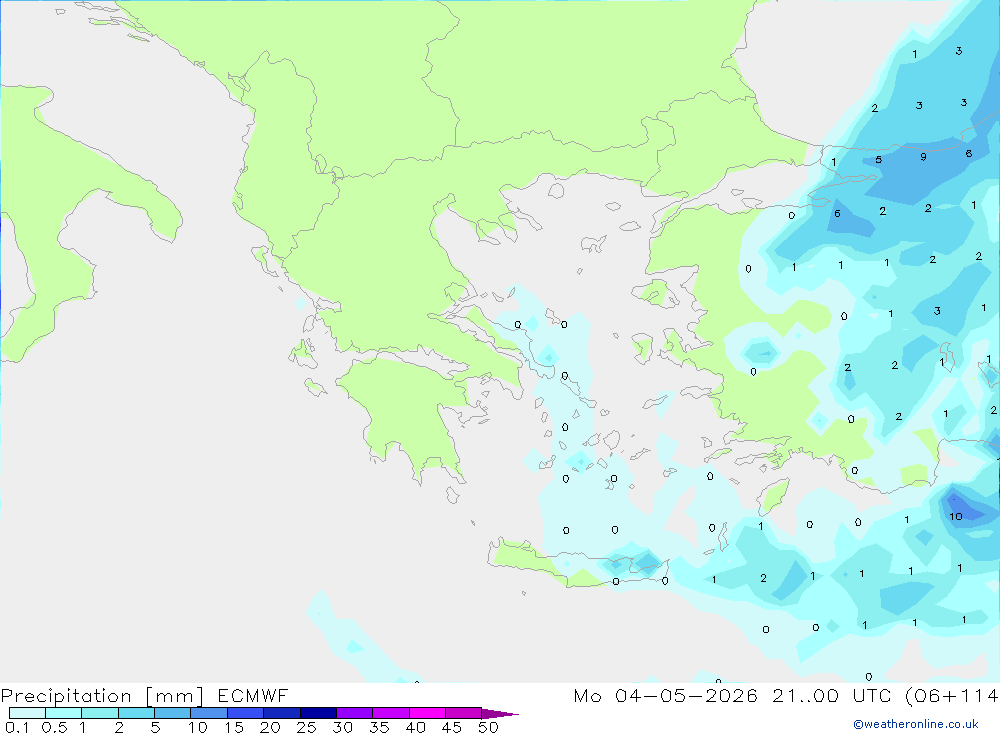Pick the 40–45 mm magenta legend swatch
This screenshot has width=1000, height=733.
(427, 713)
